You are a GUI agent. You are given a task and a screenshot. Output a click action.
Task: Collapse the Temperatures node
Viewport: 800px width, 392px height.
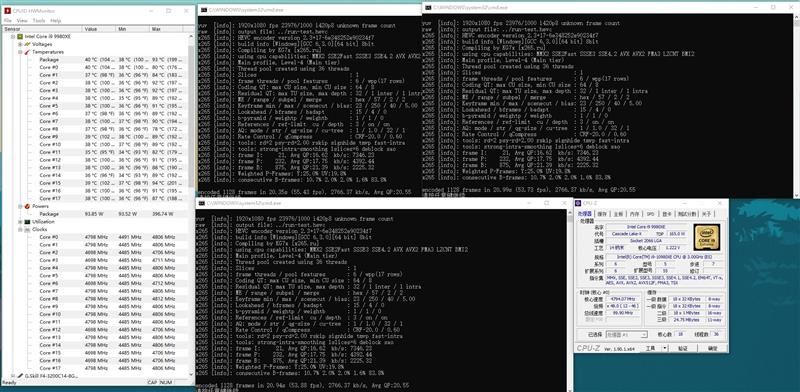click(20, 52)
